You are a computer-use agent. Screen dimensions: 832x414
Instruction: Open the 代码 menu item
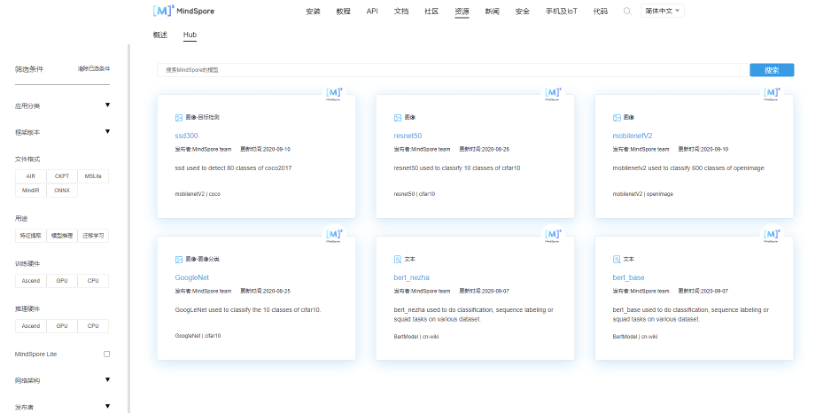(x=600, y=11)
